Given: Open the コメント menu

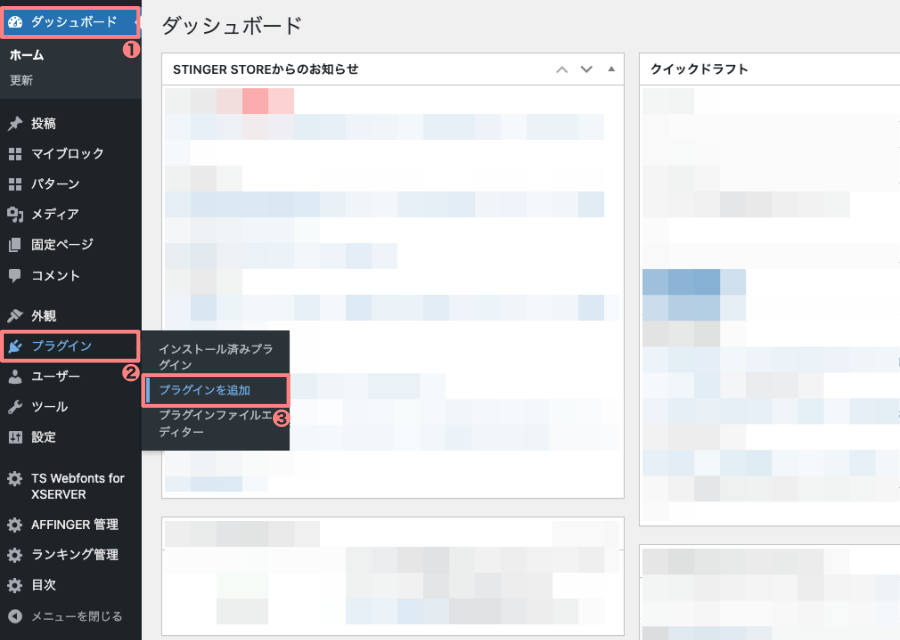Looking at the screenshot, I should [x=70, y=276].
